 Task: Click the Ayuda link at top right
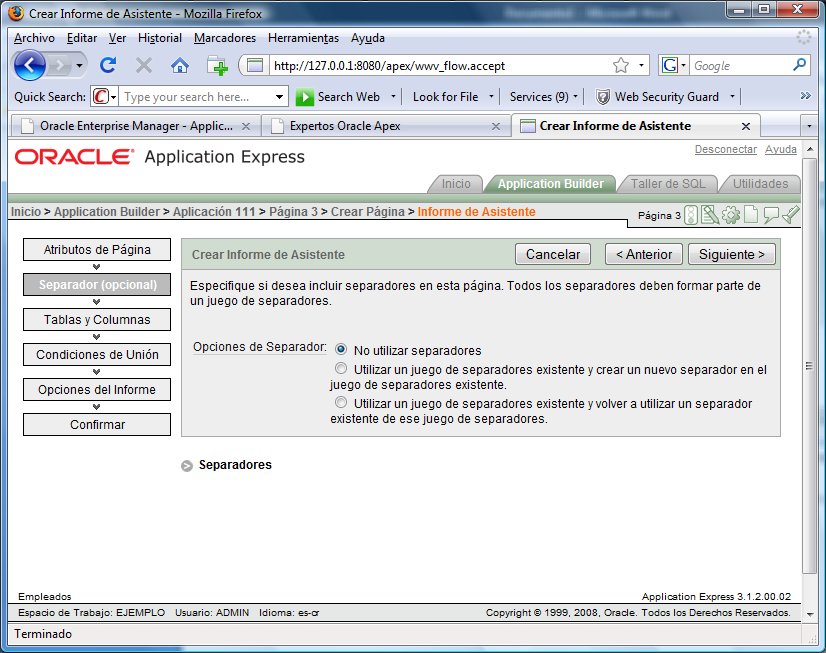coord(781,150)
